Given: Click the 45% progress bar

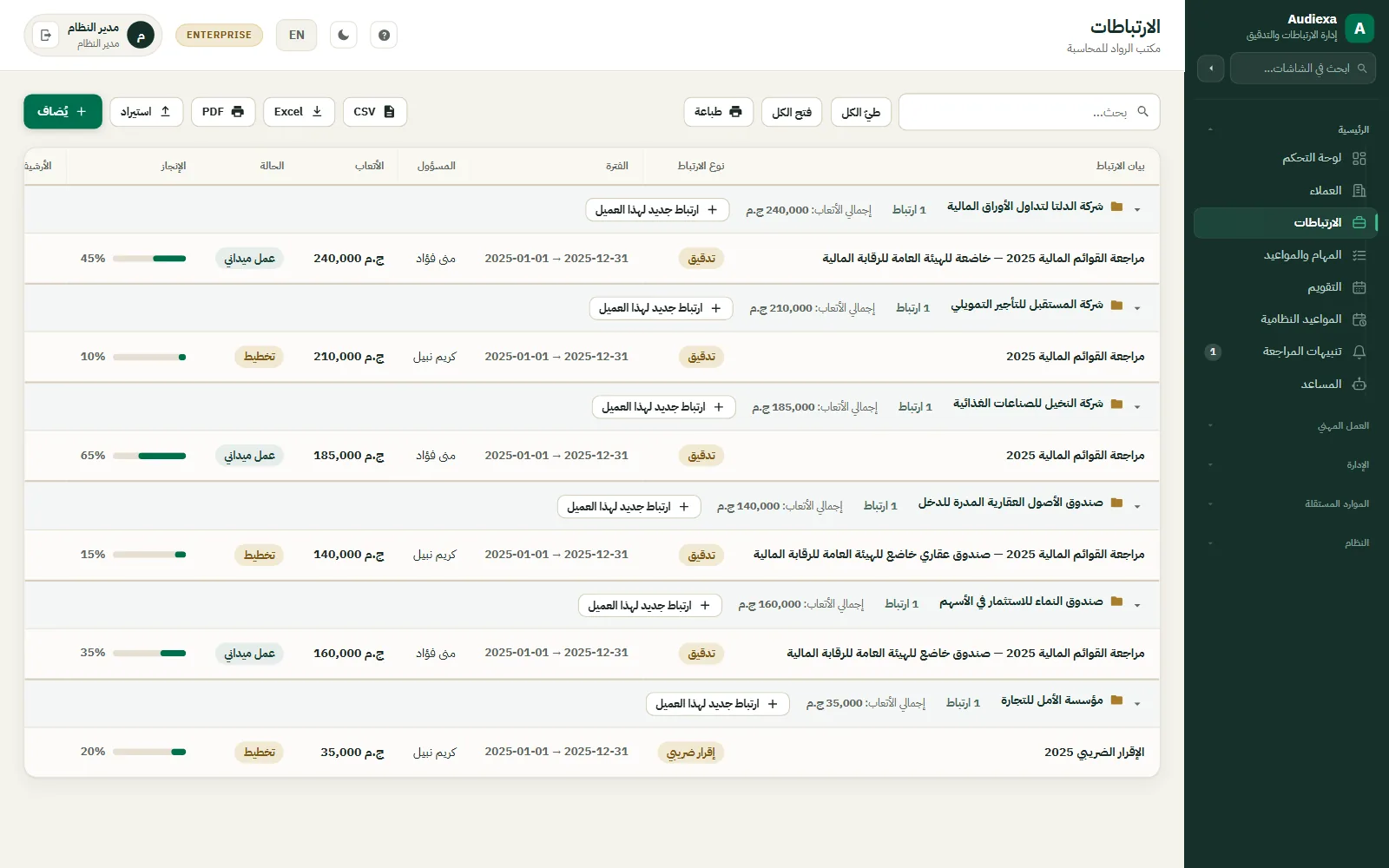Looking at the screenshot, I should coord(149,259).
